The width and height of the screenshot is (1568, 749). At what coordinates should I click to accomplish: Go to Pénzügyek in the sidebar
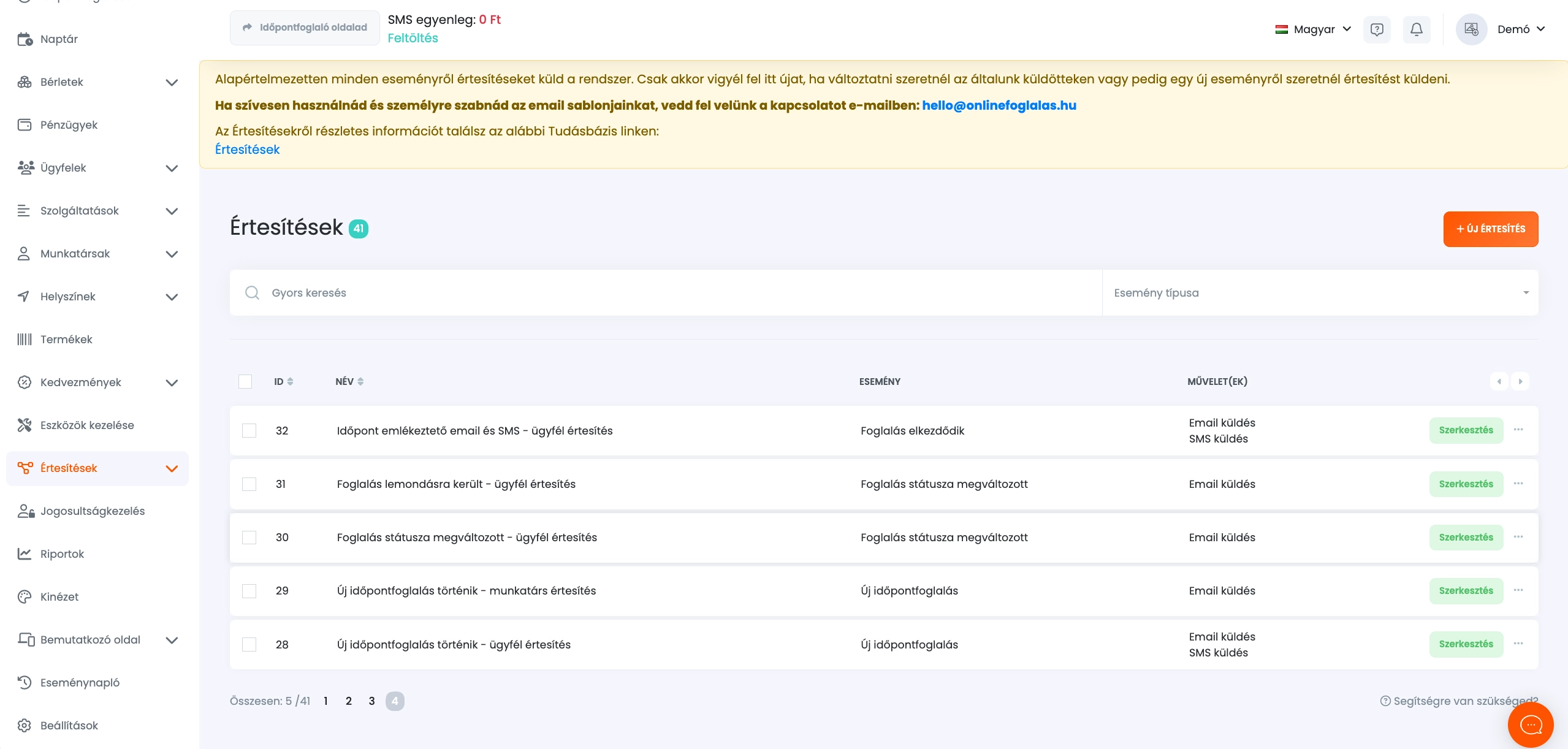(69, 125)
